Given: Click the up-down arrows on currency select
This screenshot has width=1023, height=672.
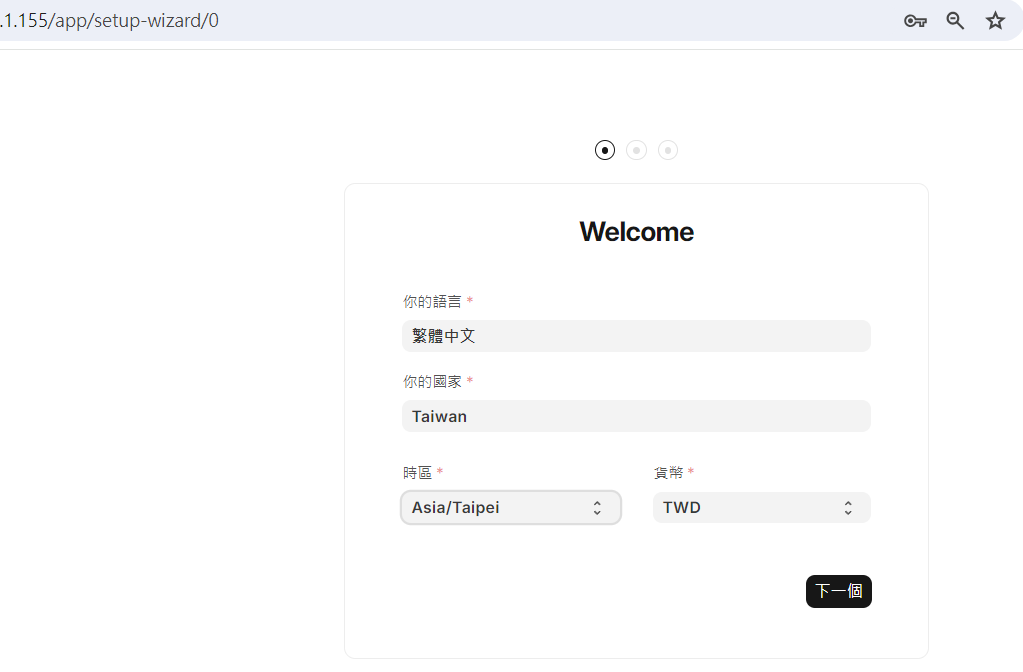Looking at the screenshot, I should point(848,508).
